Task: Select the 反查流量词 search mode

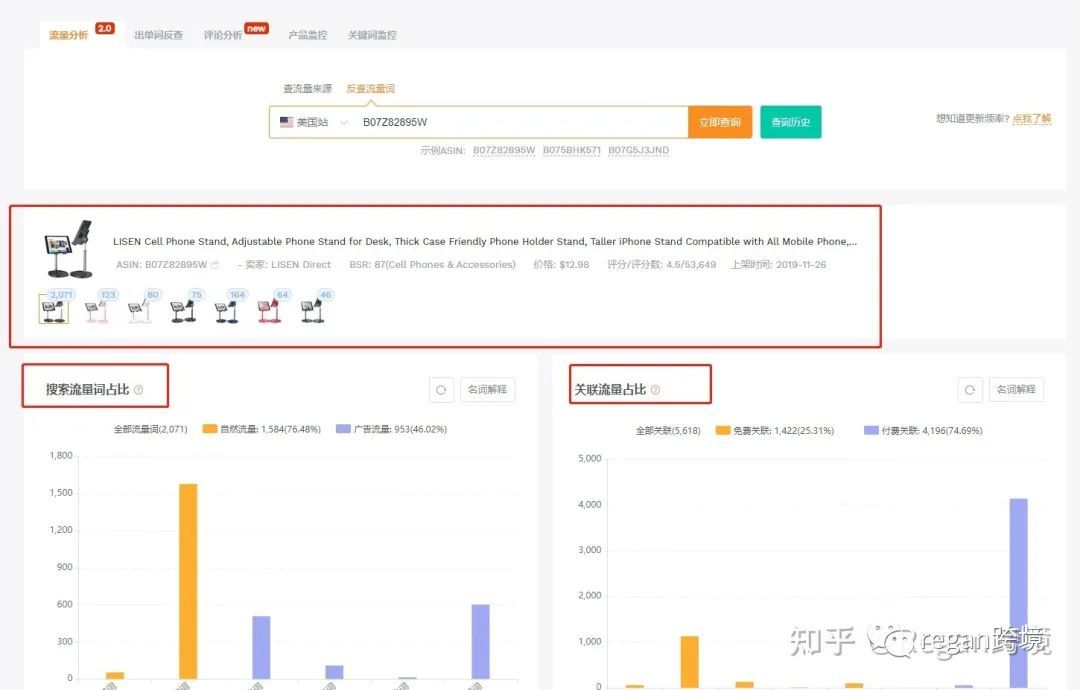Action: 371,88
